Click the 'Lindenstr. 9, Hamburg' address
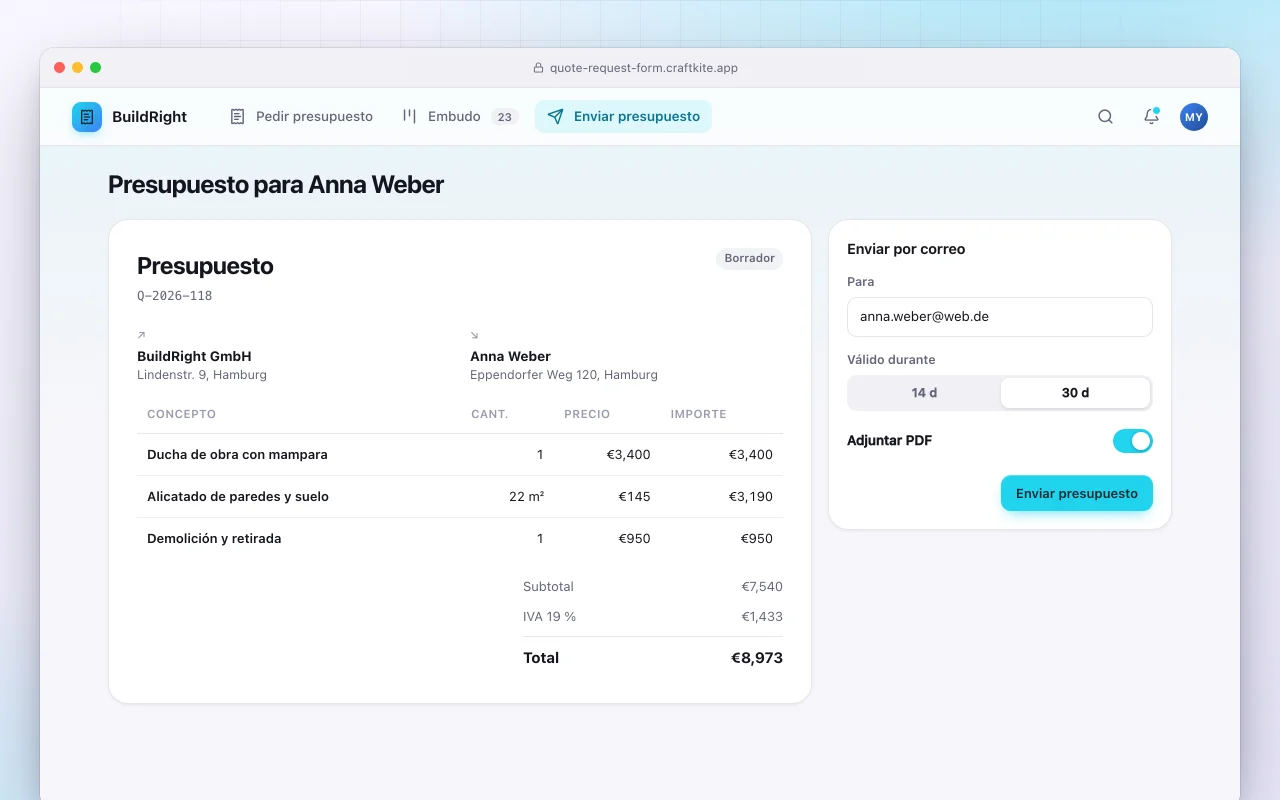Viewport: 1280px width, 800px height. point(202,375)
